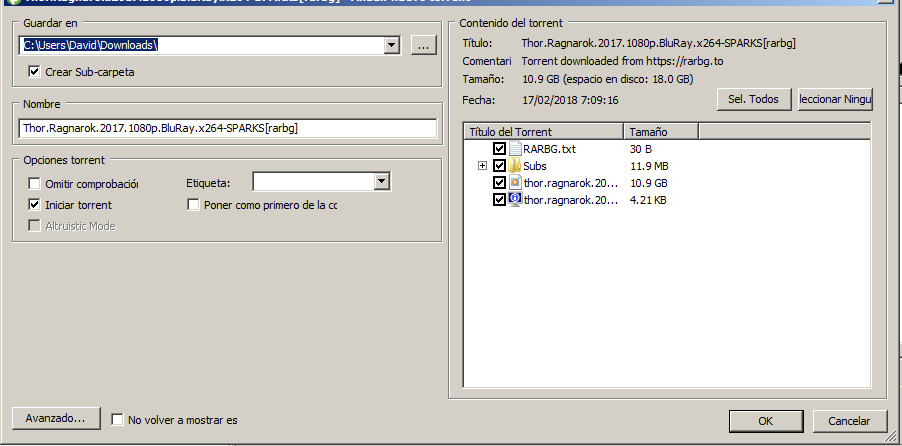Image resolution: width=902 pixels, height=446 pixels.
Task: Toggle the Crear Sub-carpeta checkbox
Action: [x=35, y=72]
